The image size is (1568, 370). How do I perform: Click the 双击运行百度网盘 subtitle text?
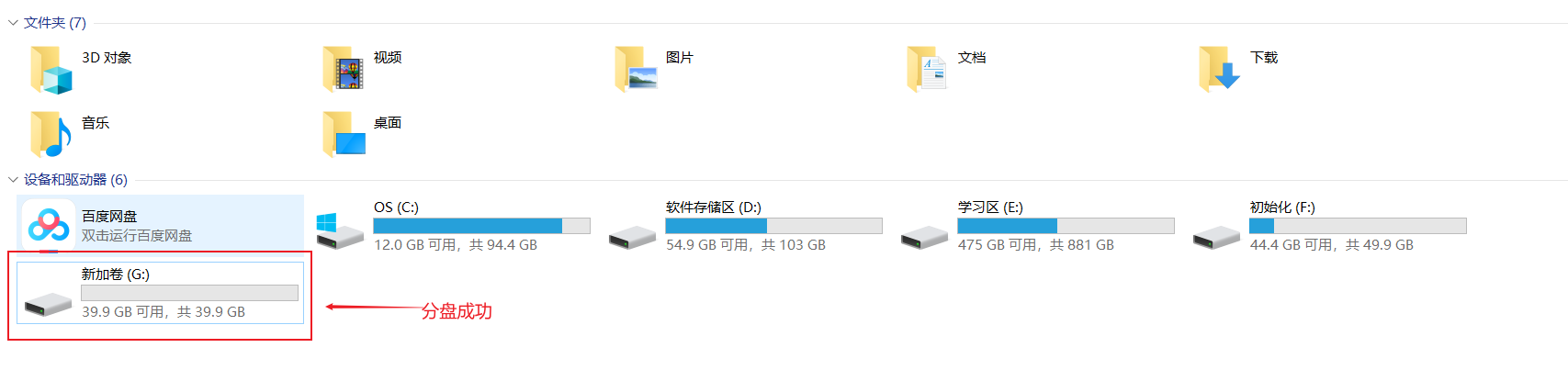coord(137,236)
